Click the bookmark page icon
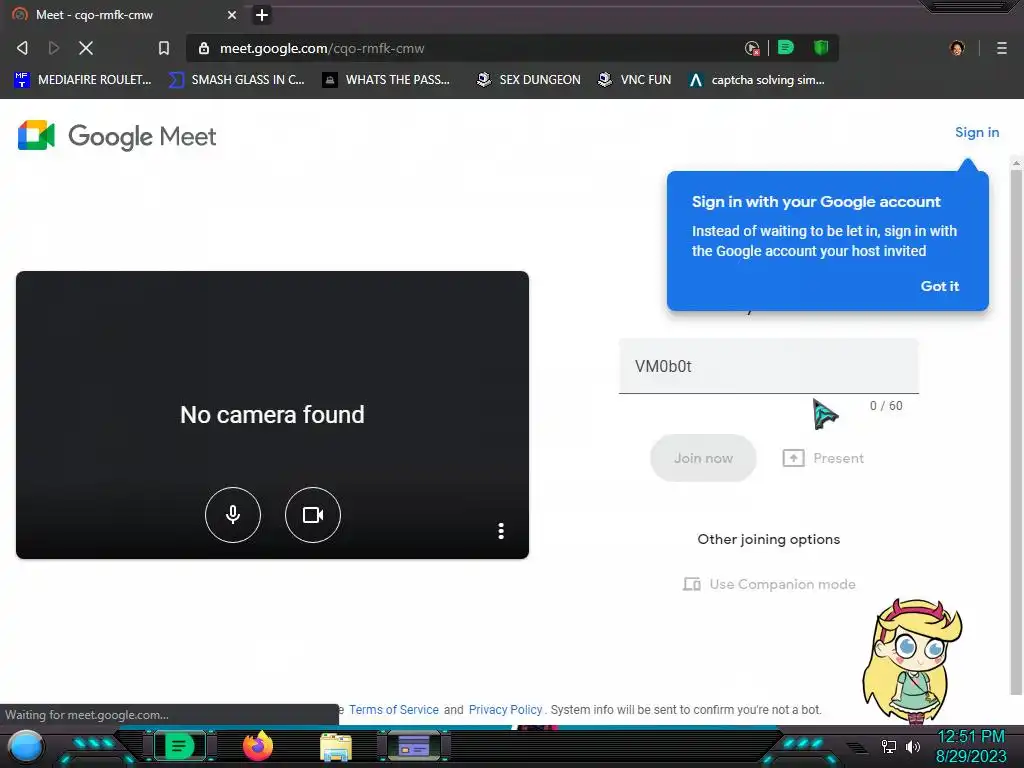 (x=164, y=48)
